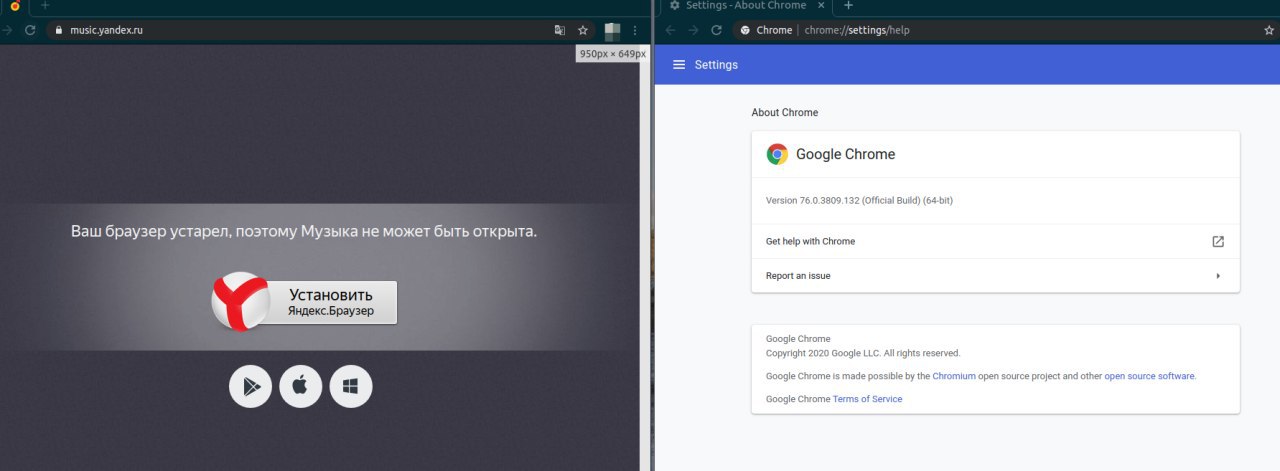Select the Yandex Music tab favicon
The width and height of the screenshot is (1280, 471).
(14, 6)
